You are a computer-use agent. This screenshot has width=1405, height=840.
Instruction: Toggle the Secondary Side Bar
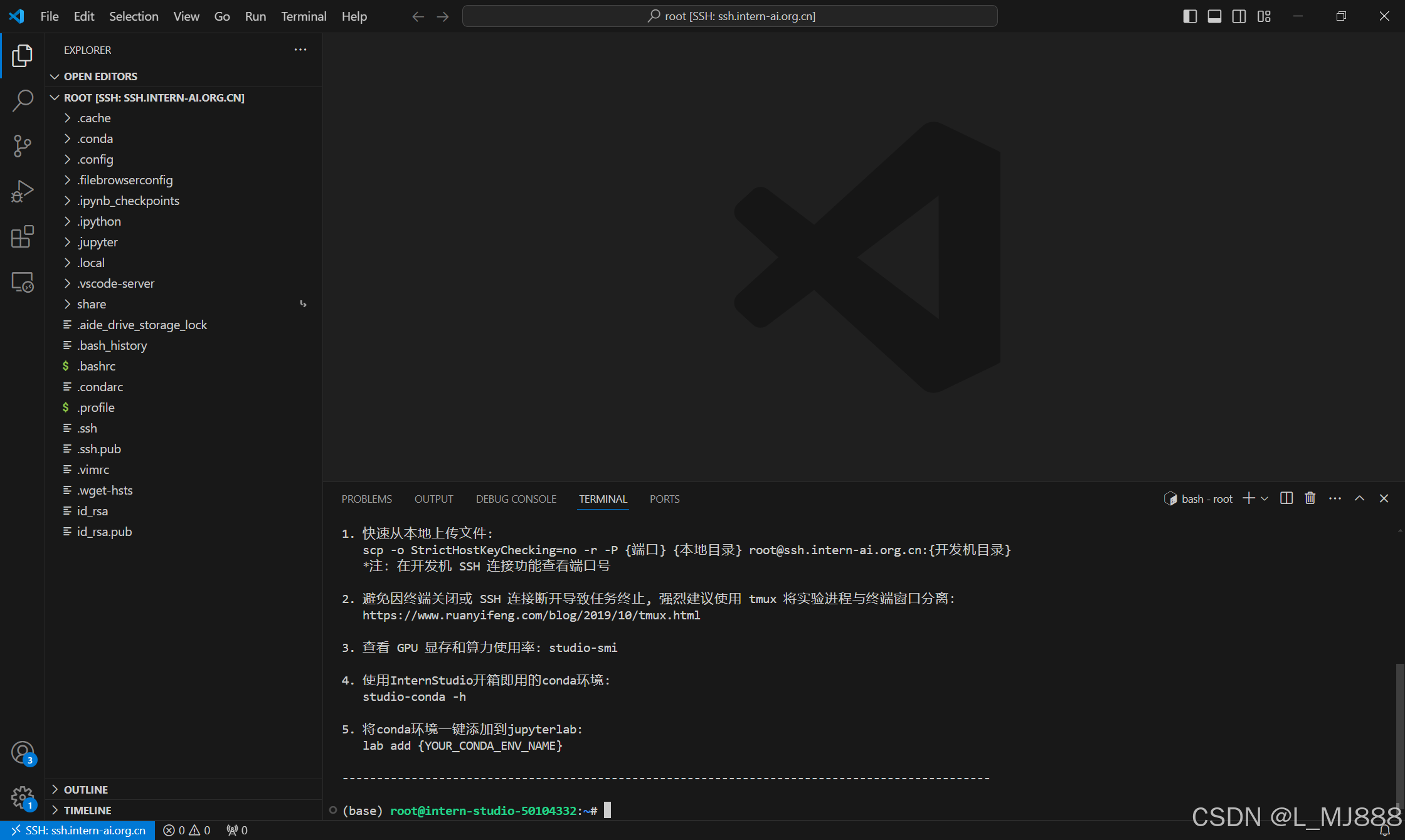click(x=1239, y=16)
